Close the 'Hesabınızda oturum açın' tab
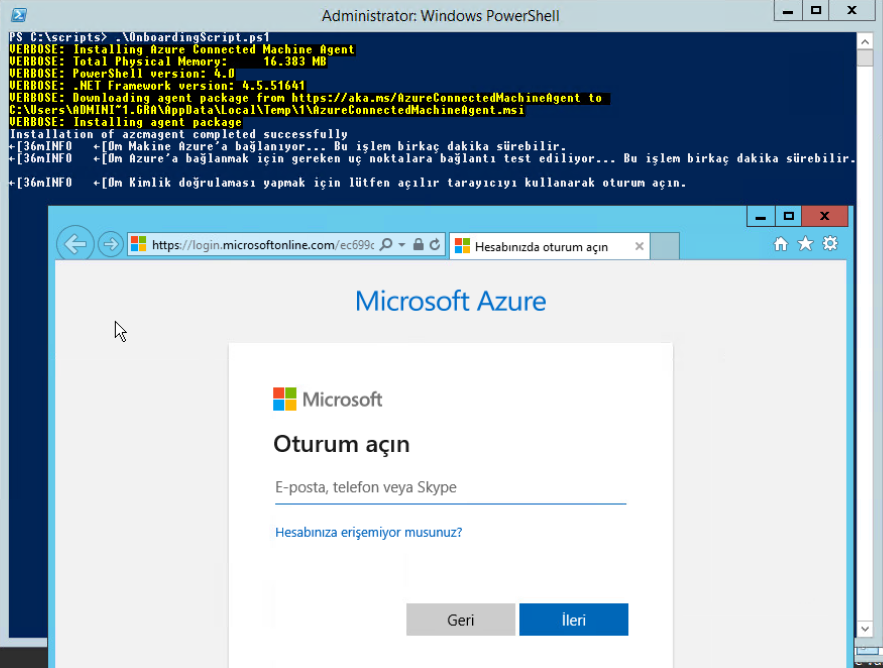 (639, 246)
